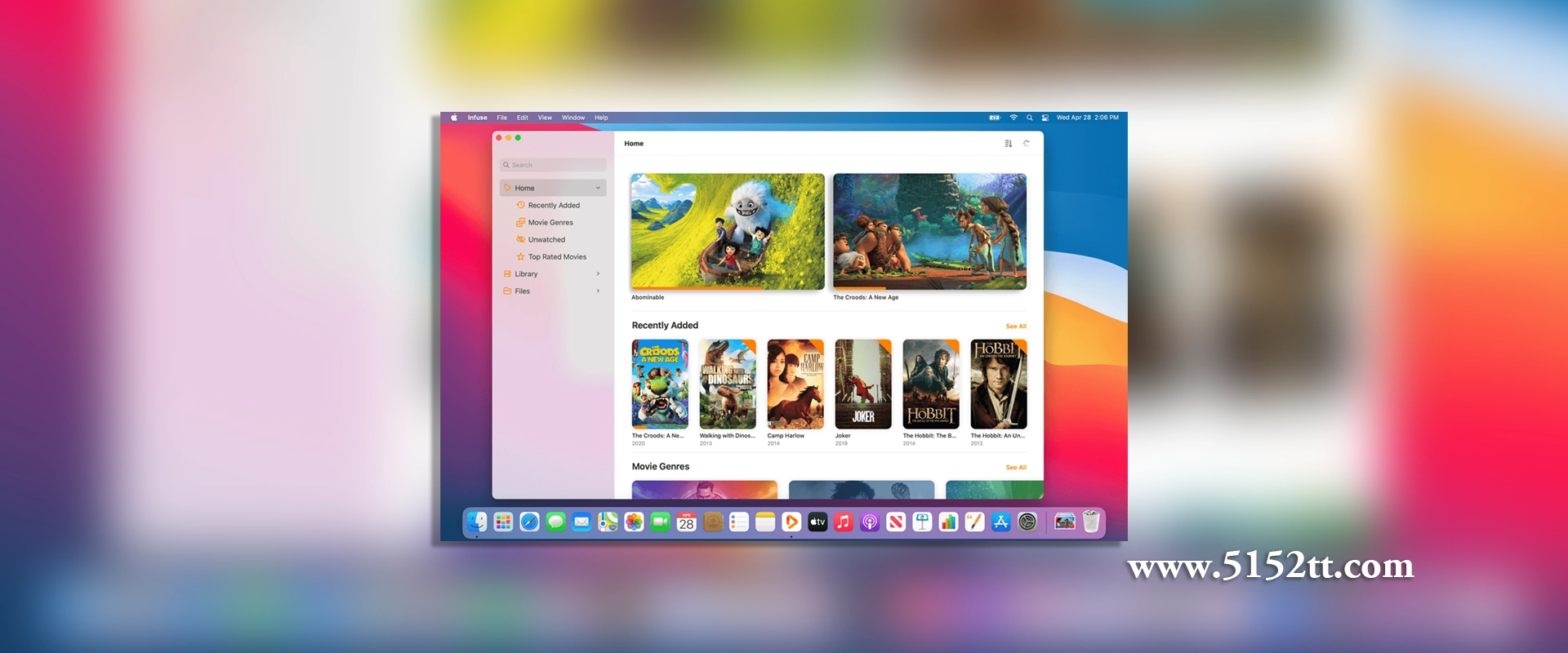This screenshot has width=1568, height=653.
Task: Open Control Center from the menu bar
Action: [x=1045, y=118]
